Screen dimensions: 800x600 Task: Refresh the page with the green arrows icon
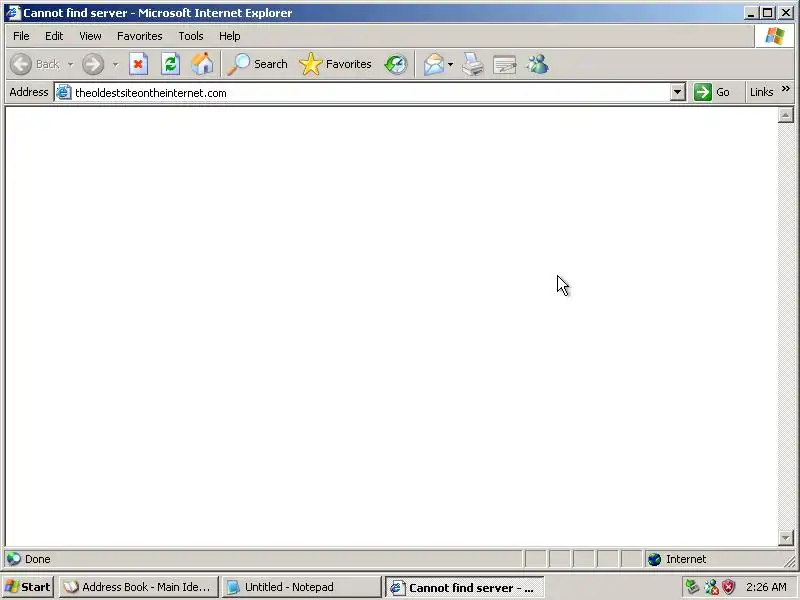(170, 64)
